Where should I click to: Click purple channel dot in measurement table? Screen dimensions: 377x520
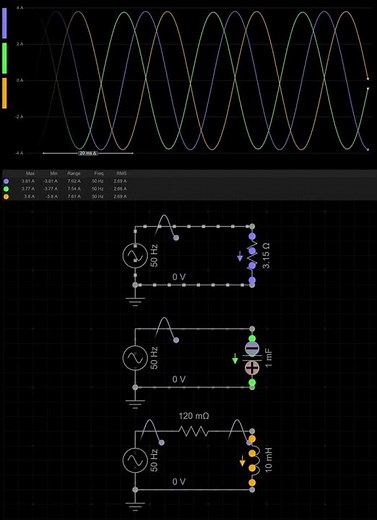6,181
